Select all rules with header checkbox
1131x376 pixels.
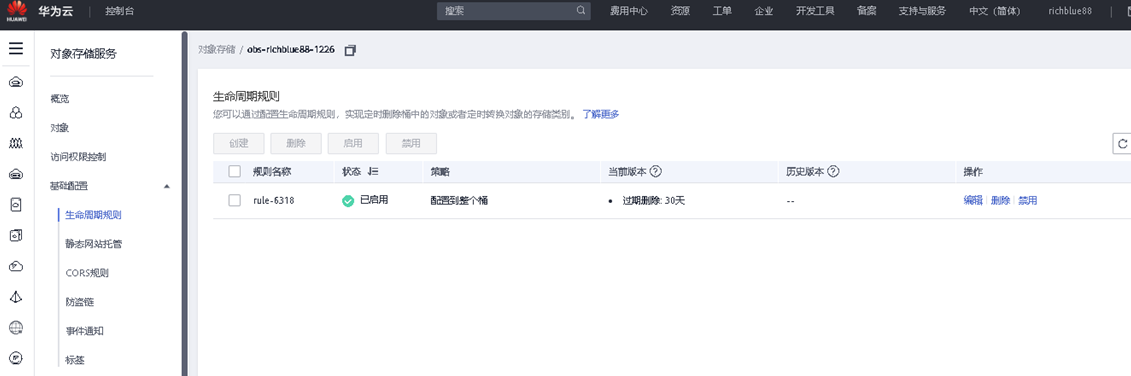point(234,172)
